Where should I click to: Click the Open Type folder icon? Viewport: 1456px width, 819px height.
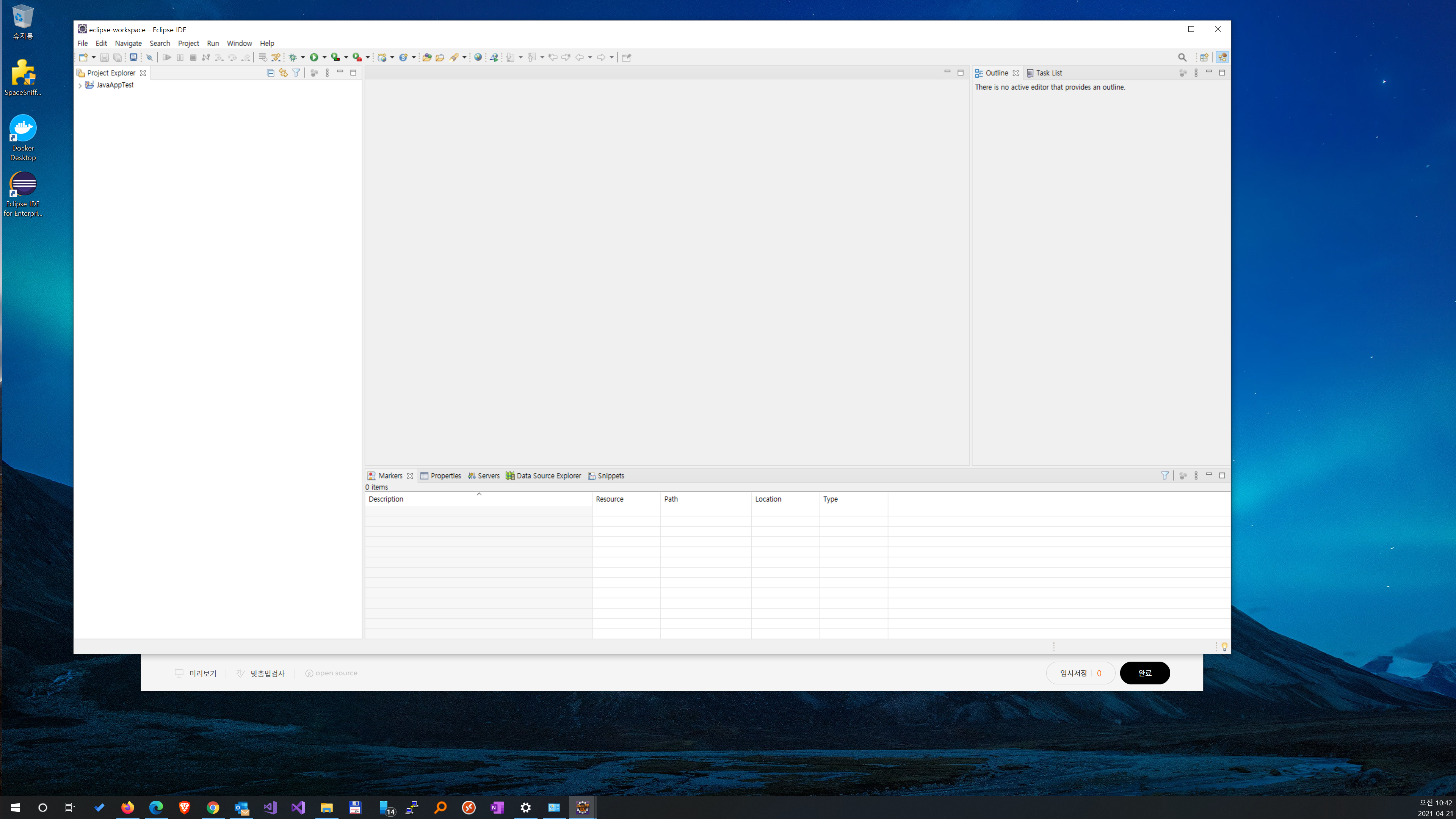tap(427, 57)
